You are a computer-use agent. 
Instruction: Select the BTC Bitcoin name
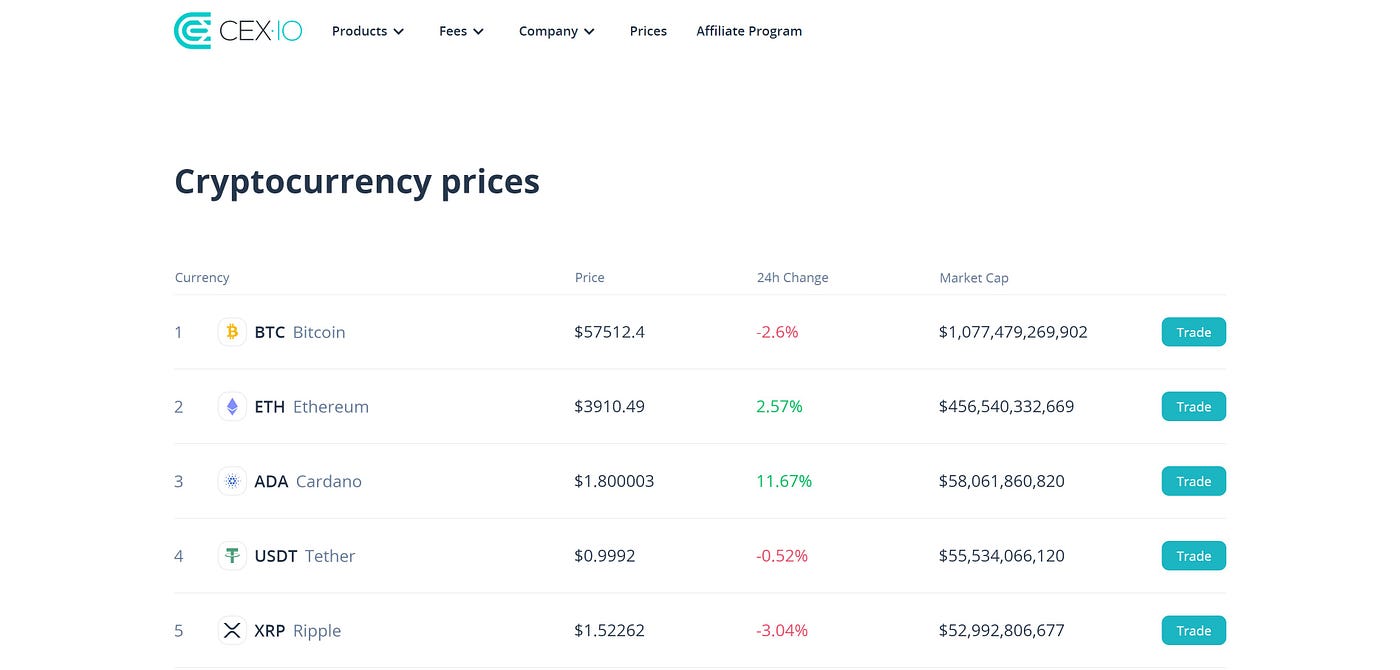tap(300, 332)
